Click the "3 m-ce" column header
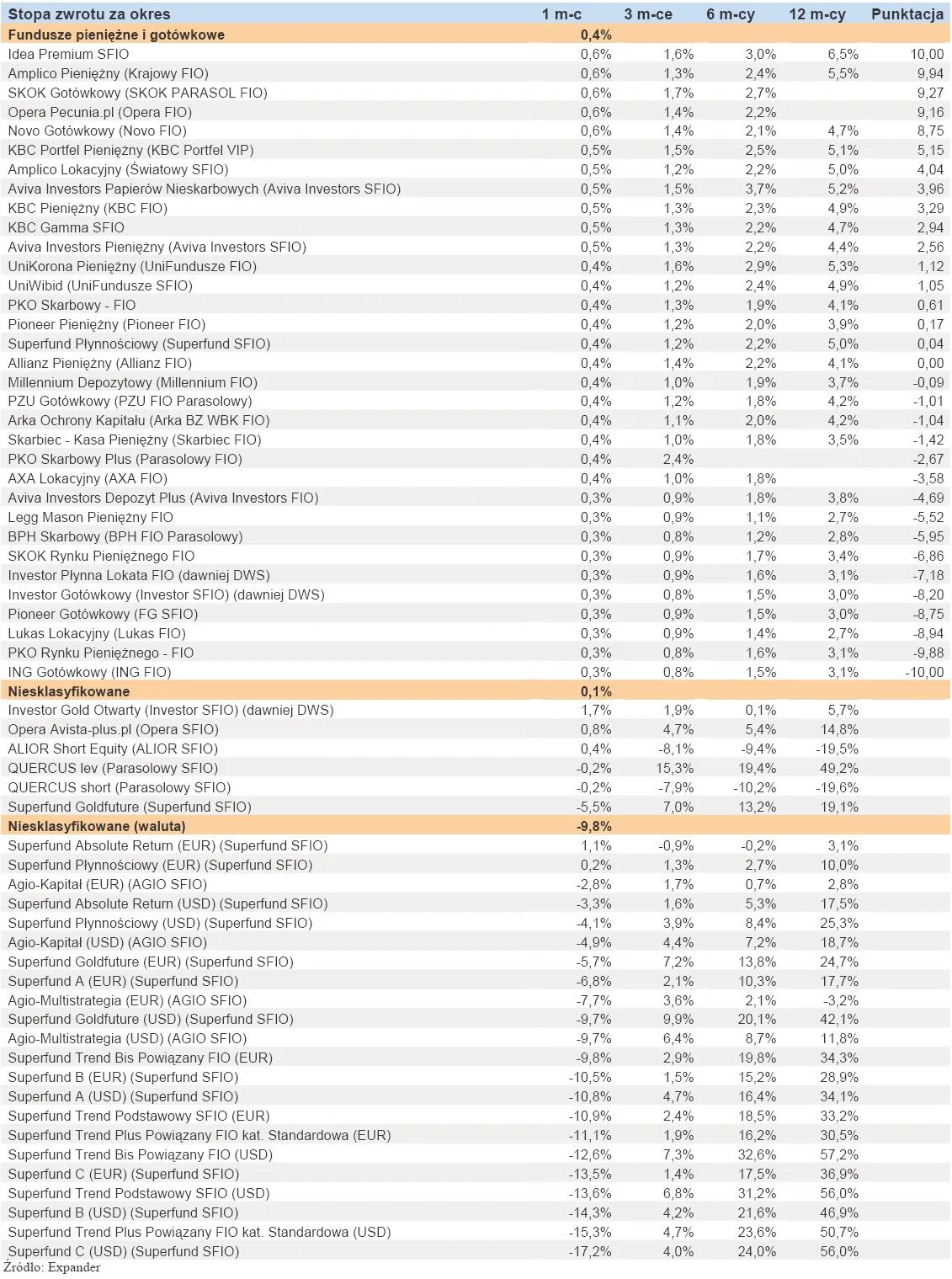 click(x=648, y=14)
